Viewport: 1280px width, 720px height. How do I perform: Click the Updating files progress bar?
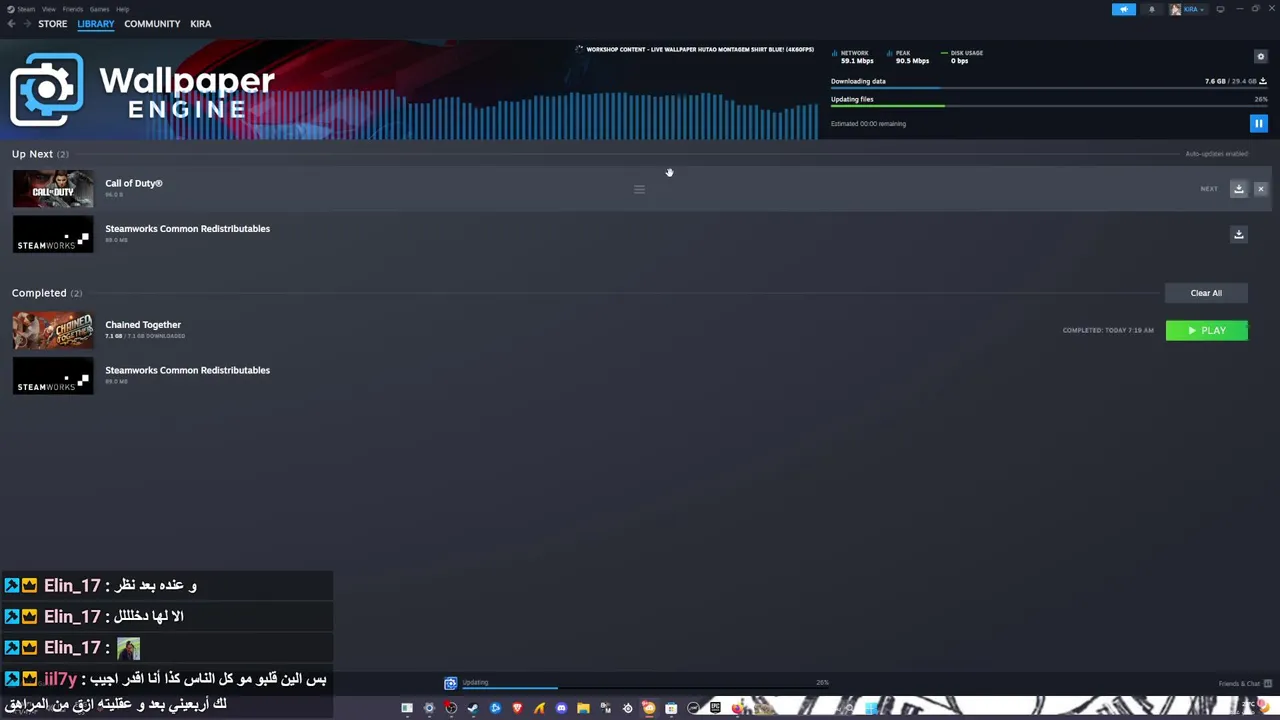point(1049,106)
